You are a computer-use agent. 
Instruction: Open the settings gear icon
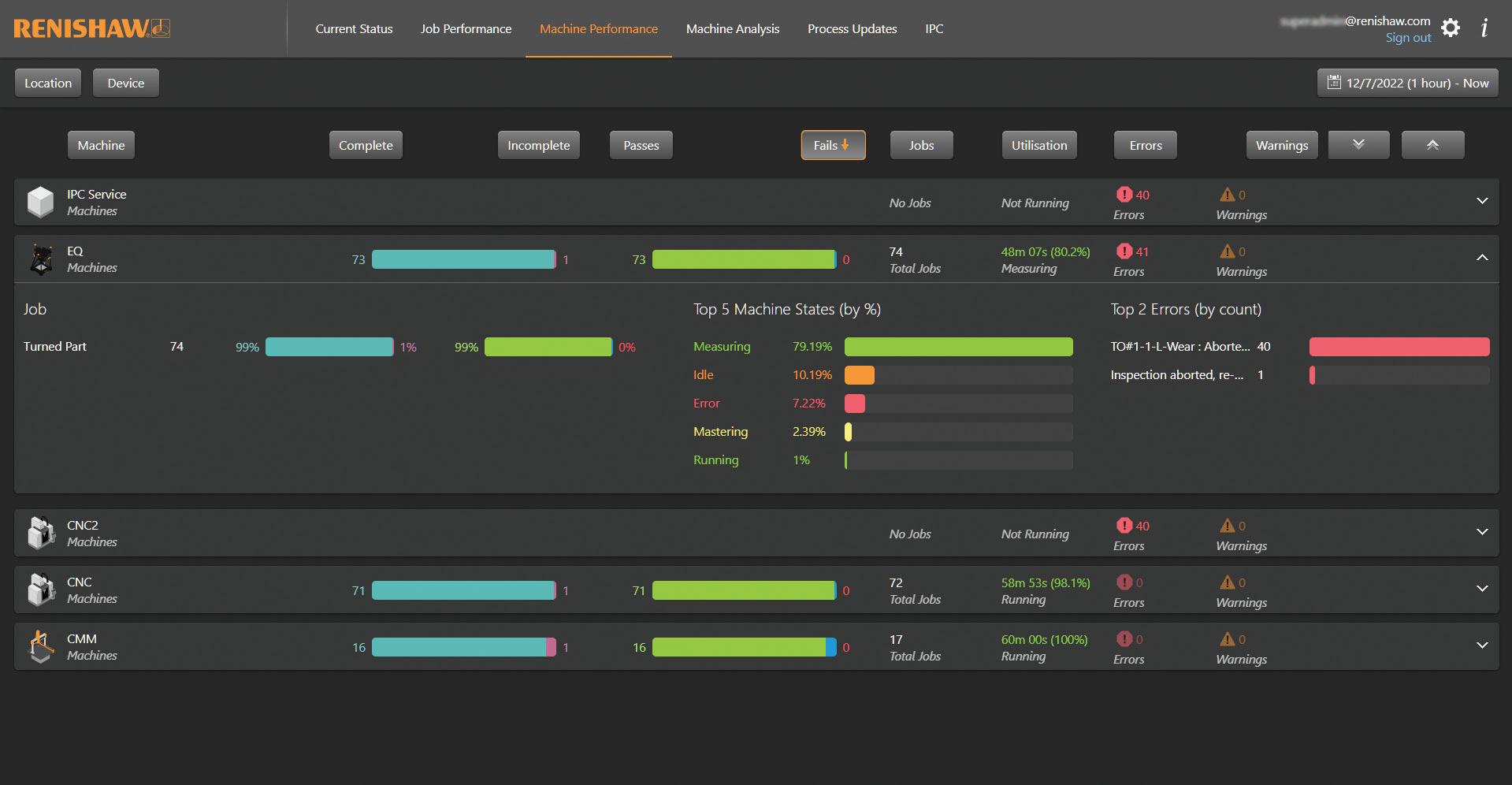[1451, 28]
